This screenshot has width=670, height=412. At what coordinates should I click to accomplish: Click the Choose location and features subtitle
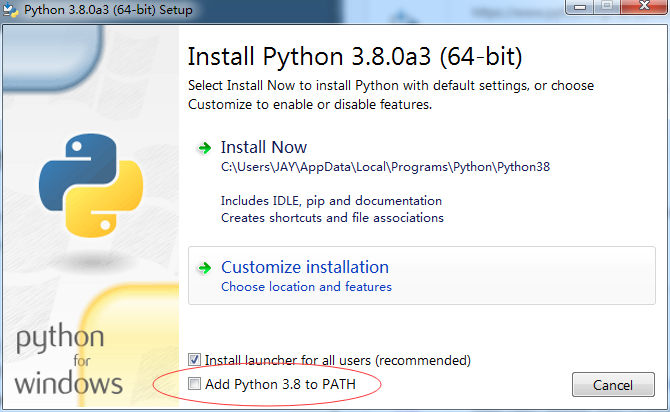(x=306, y=286)
